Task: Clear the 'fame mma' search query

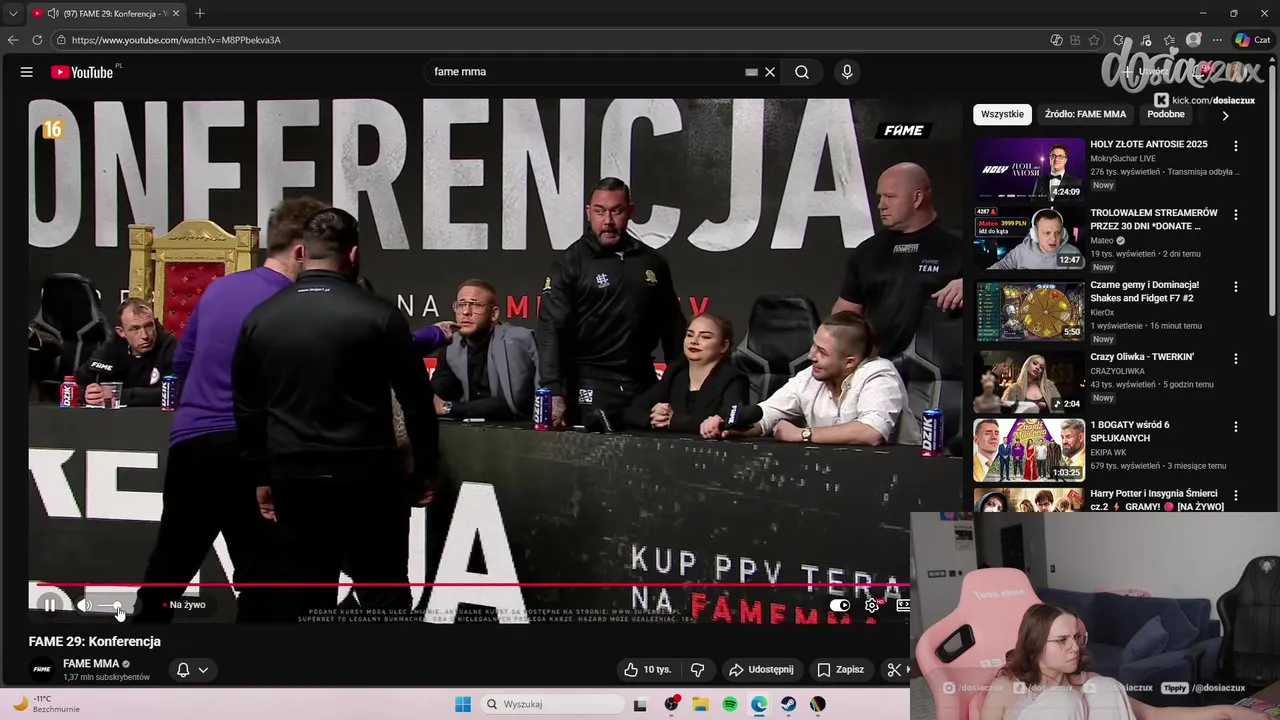Action: coord(770,72)
